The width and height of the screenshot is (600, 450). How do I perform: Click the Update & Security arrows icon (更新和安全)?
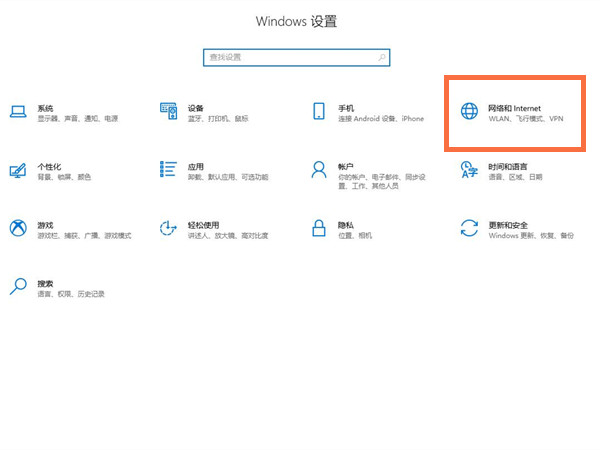tap(469, 229)
